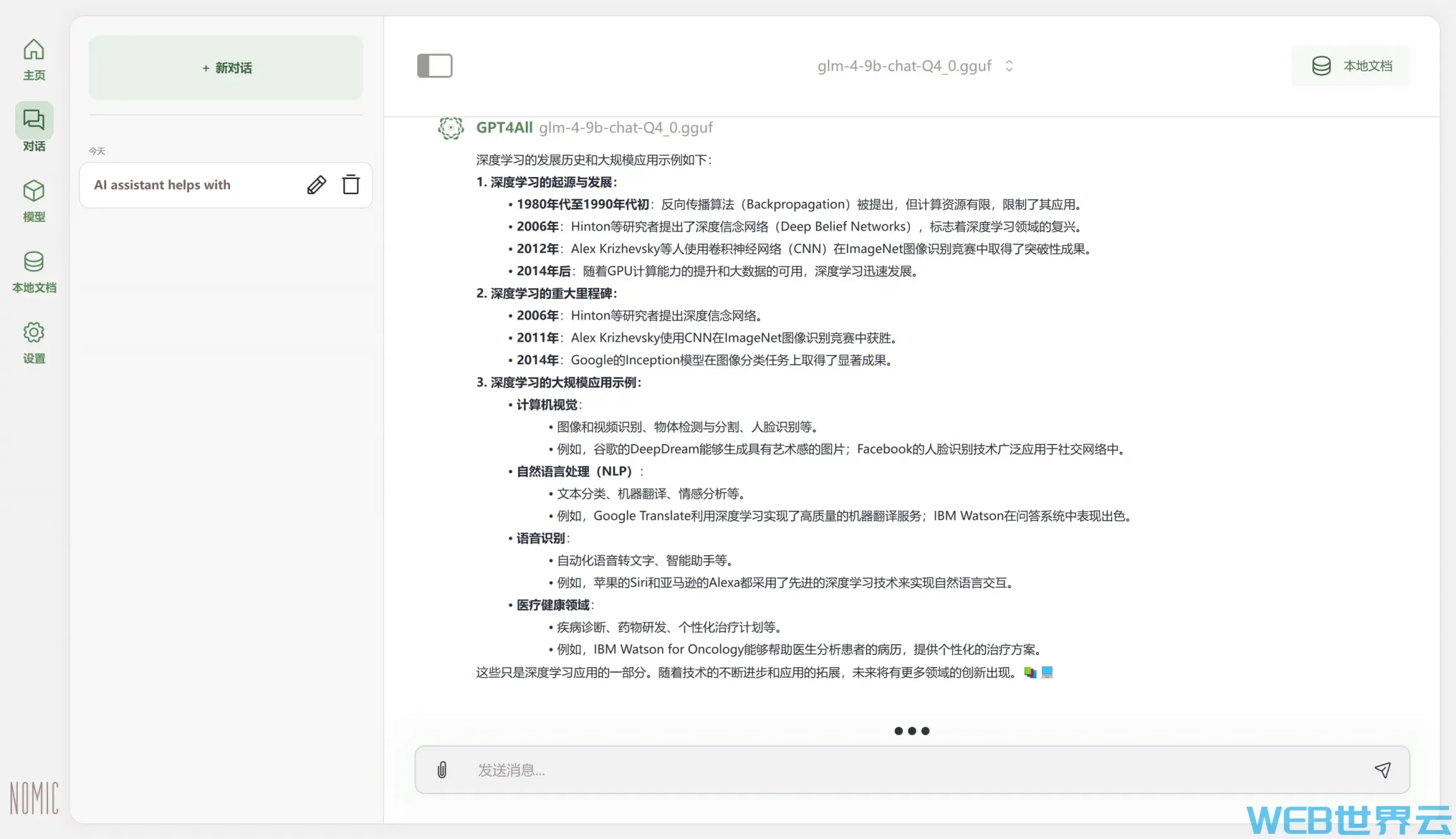1456x839 pixels.
Task: Delete the 'AI assistant helps with' chat
Action: click(x=351, y=185)
